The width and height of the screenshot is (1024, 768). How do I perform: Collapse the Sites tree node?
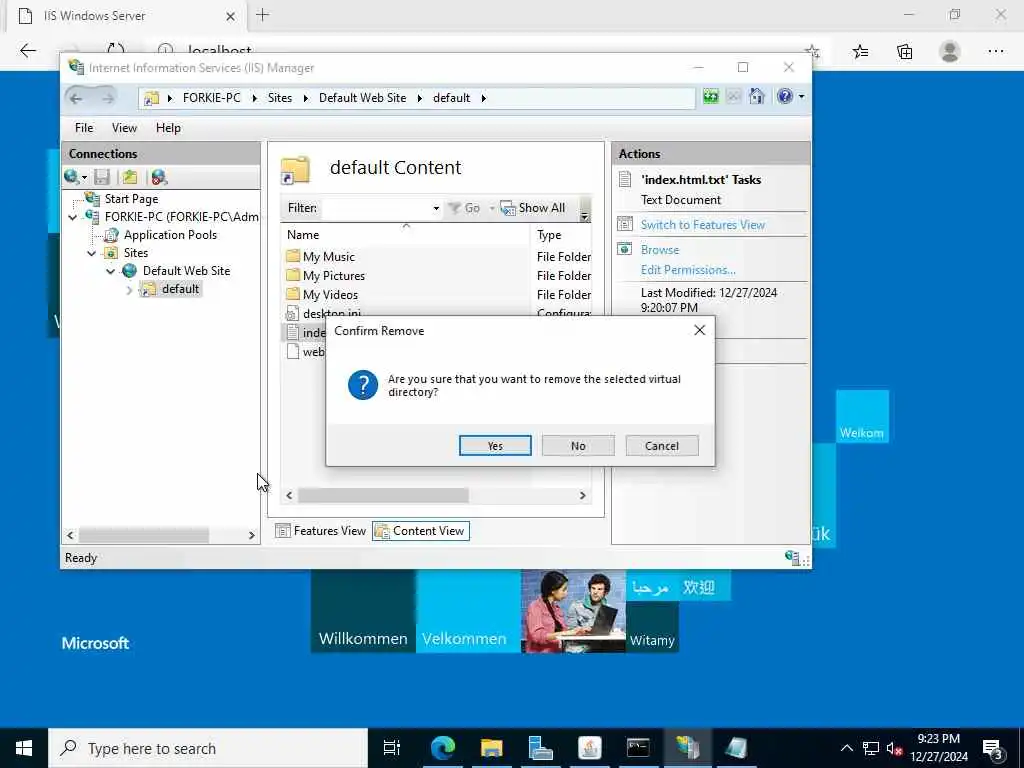[92, 253]
